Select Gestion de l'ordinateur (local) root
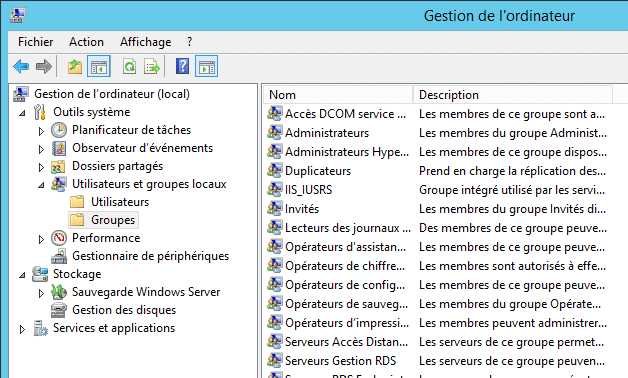Viewport: 628px width, 378px height. [x=112, y=94]
